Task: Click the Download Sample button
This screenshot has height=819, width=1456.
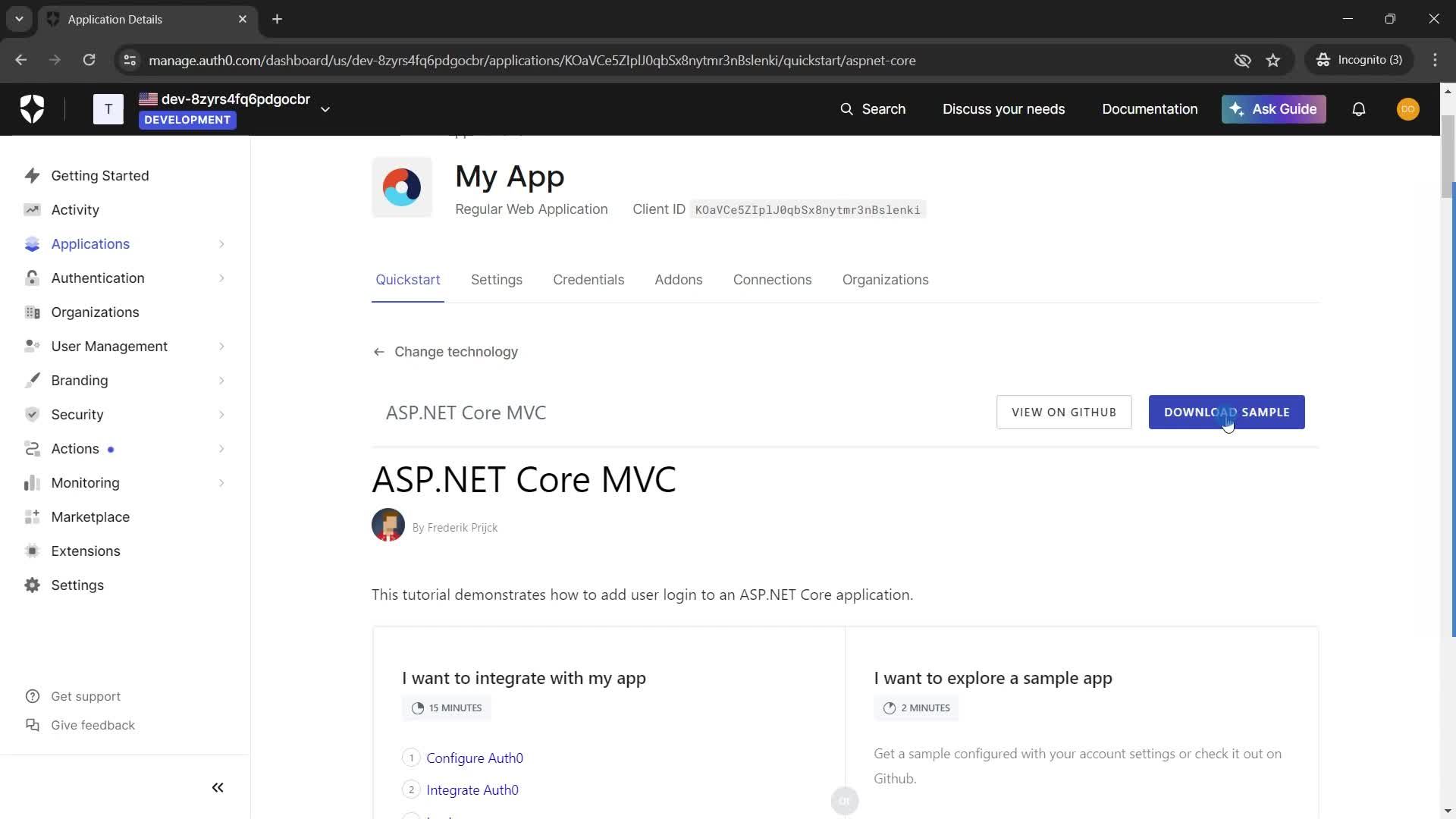Action: coord(1226,413)
